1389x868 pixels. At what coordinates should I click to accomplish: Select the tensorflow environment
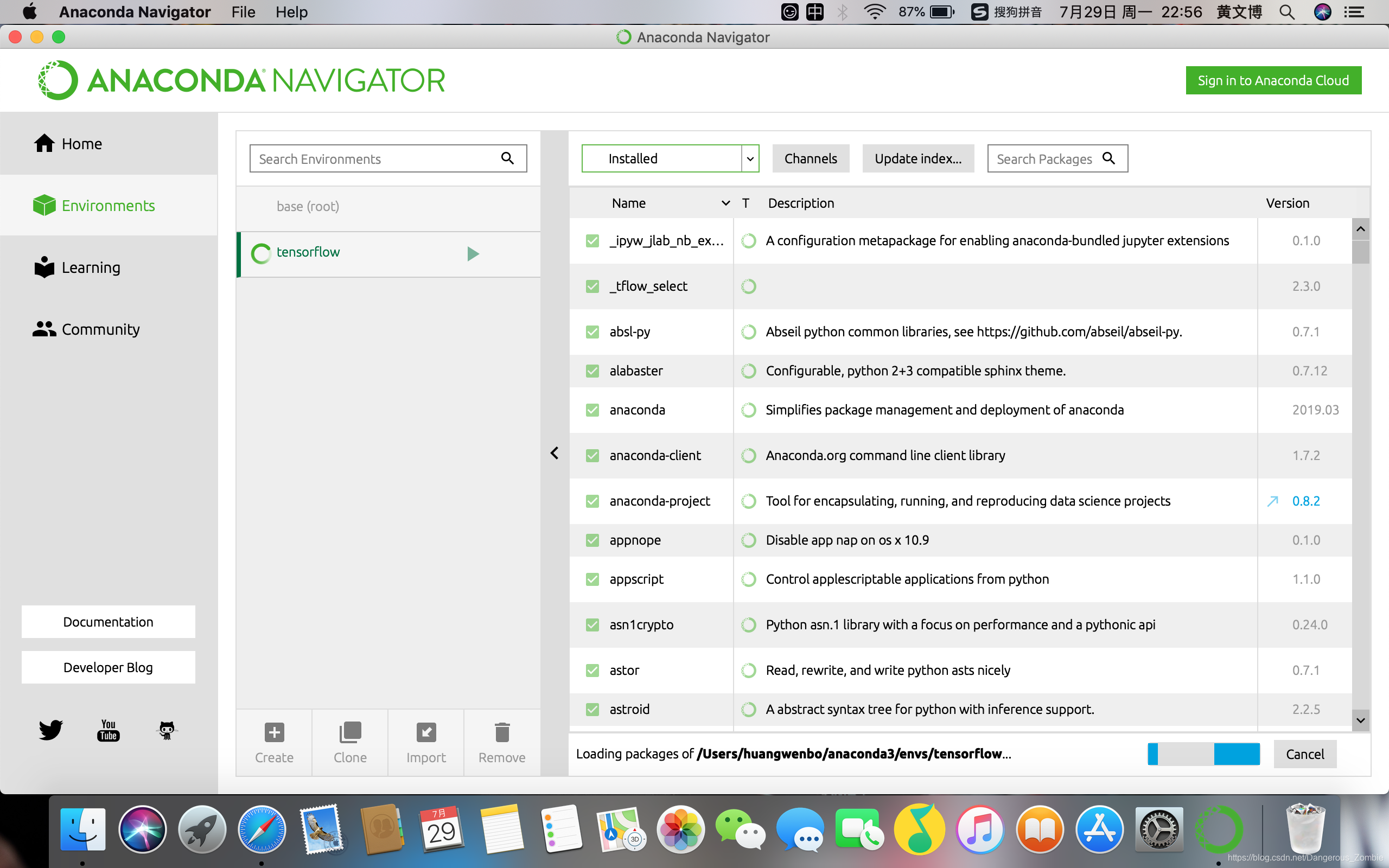click(x=388, y=254)
